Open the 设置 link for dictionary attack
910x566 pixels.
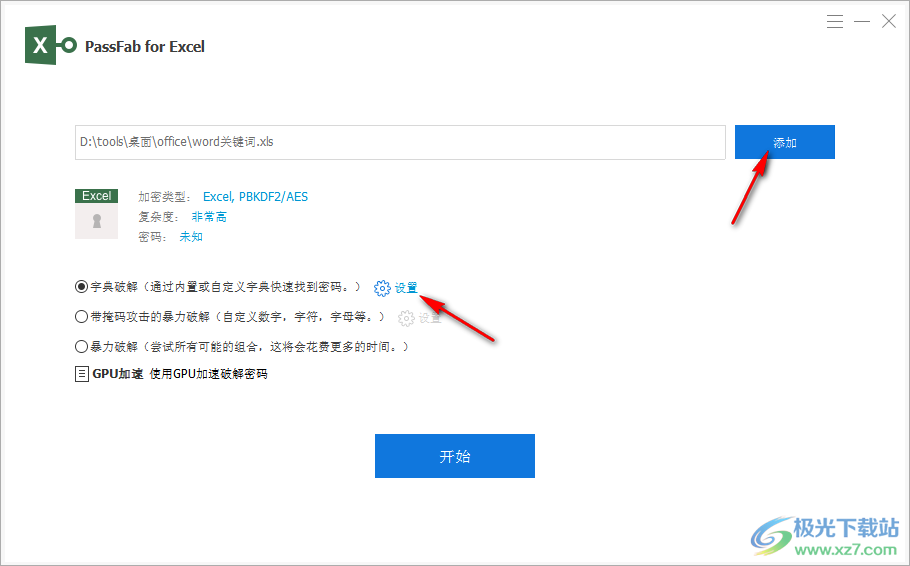coord(406,288)
